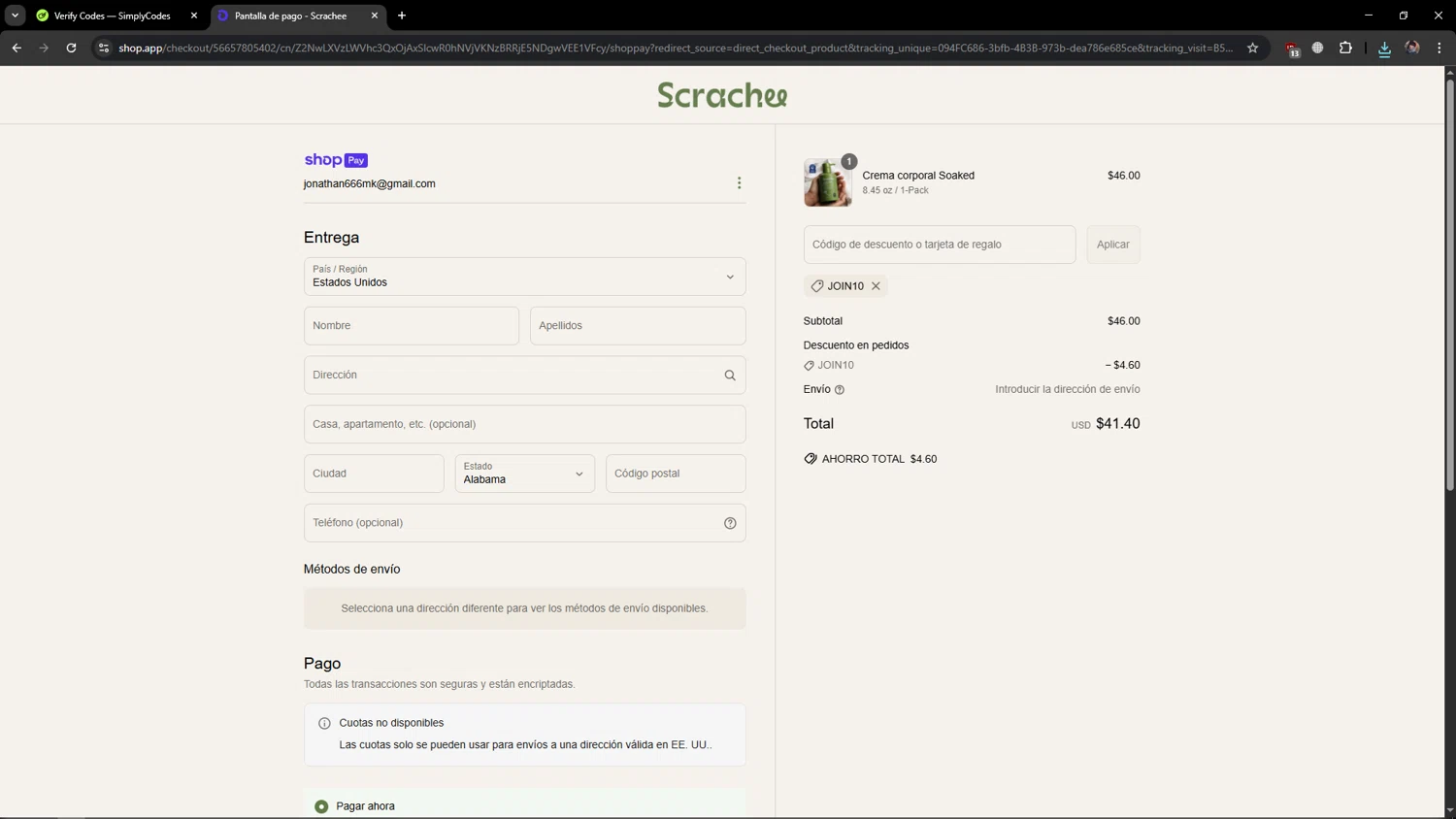Click the address search magnifier icon
Image resolution: width=1456 pixels, height=819 pixels.
tap(730, 376)
